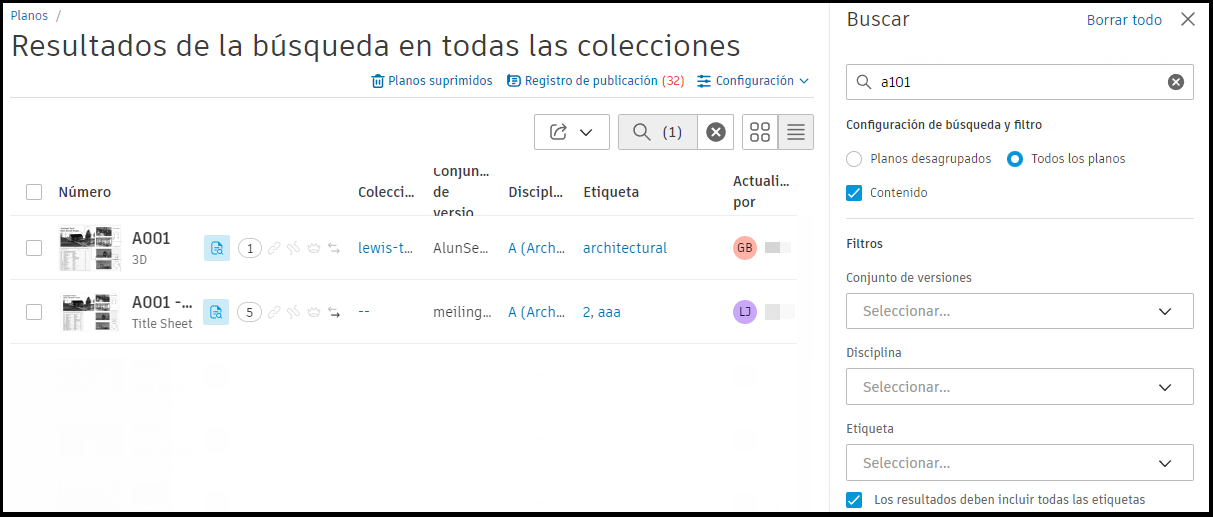Switch to list view of sheets
The height and width of the screenshot is (517, 1213).
[x=796, y=132]
